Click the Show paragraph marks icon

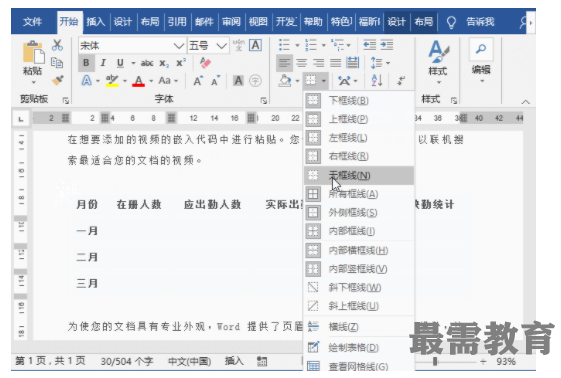point(401,81)
